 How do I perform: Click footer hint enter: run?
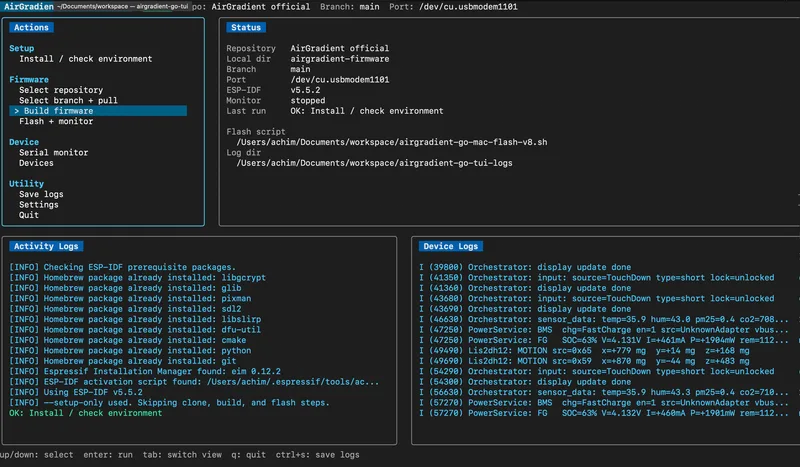click(108, 455)
